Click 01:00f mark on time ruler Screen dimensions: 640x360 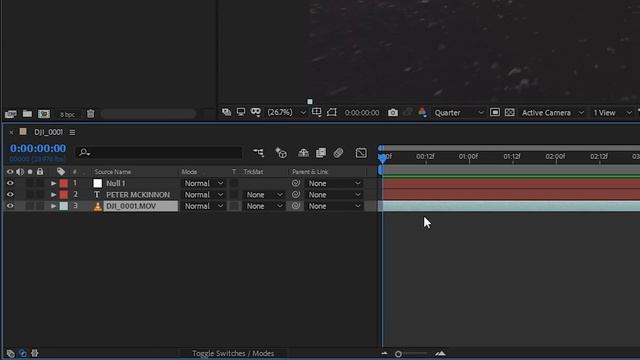[x=468, y=157]
